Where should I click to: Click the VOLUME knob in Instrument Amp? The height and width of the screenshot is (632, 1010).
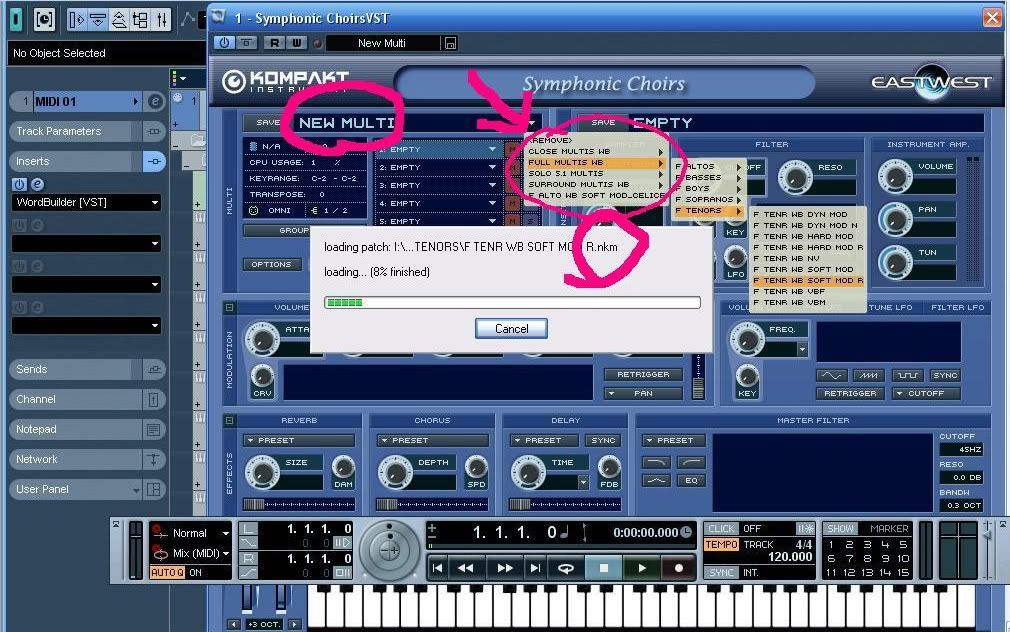pyautogui.click(x=895, y=177)
